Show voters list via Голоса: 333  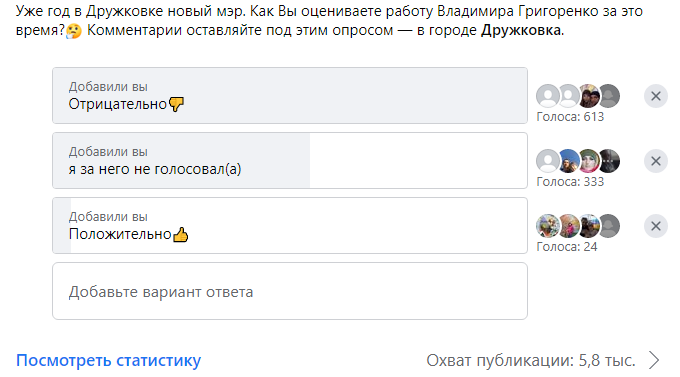[x=570, y=182]
